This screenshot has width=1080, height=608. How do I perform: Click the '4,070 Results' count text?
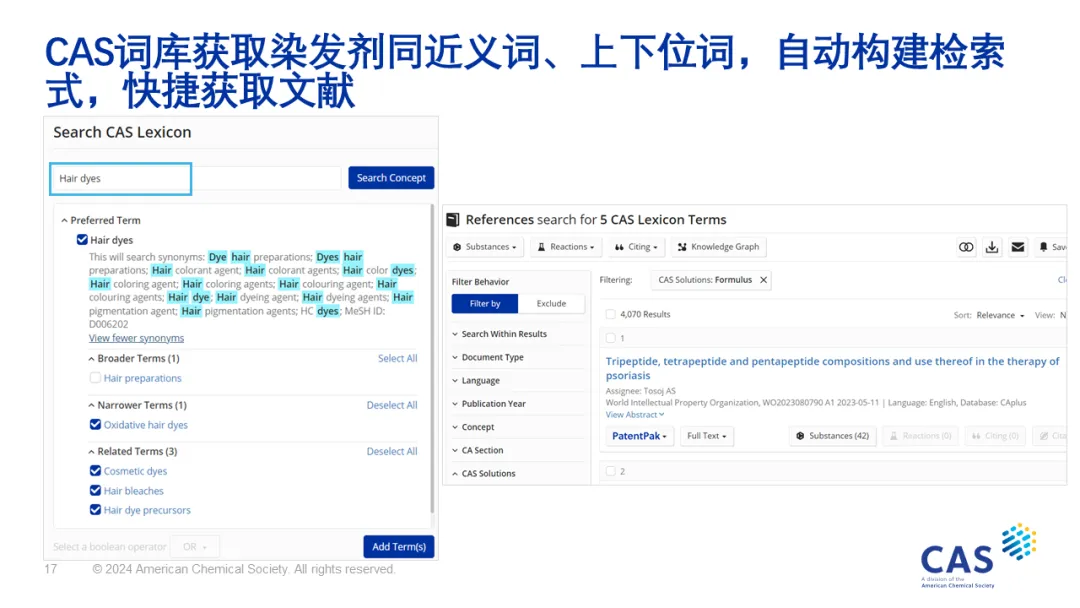pos(645,315)
